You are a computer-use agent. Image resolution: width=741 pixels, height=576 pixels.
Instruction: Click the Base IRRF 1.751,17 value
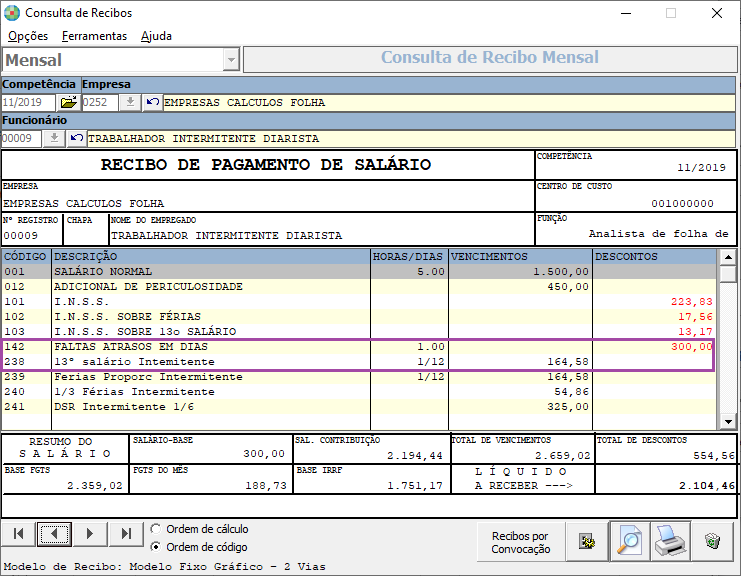415,486
